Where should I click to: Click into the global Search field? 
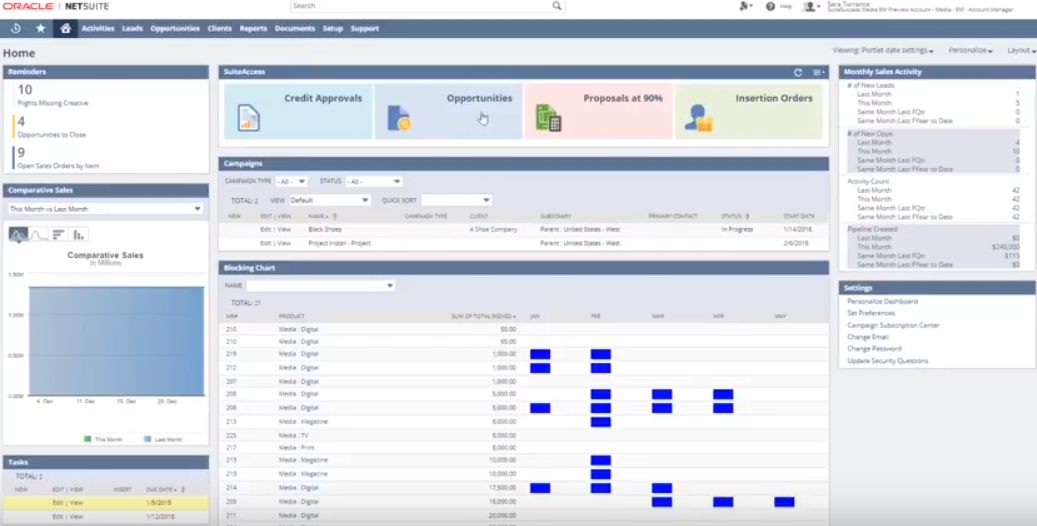tap(420, 6)
